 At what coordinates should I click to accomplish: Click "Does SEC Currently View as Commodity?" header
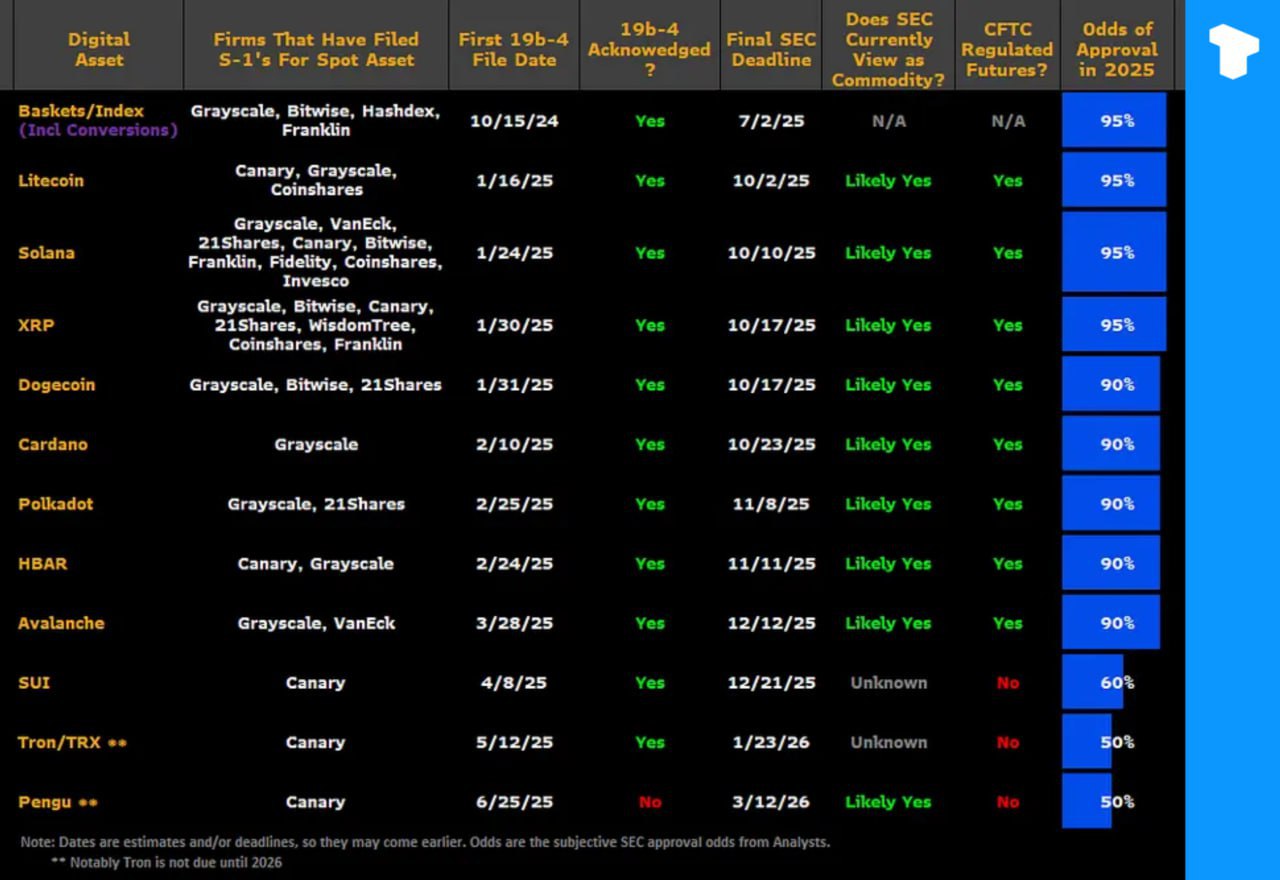click(x=889, y=50)
